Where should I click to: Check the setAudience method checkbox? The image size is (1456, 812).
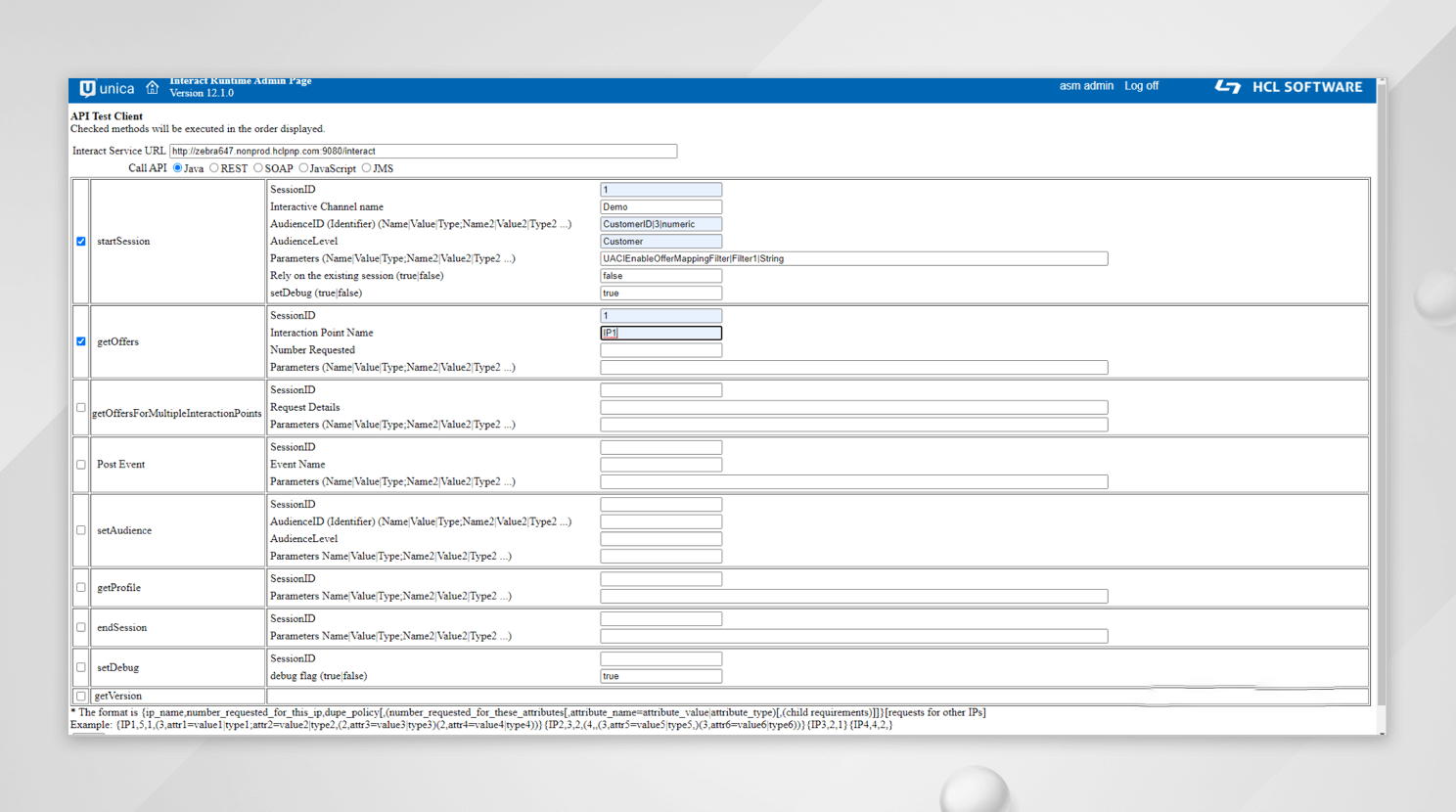pos(81,530)
